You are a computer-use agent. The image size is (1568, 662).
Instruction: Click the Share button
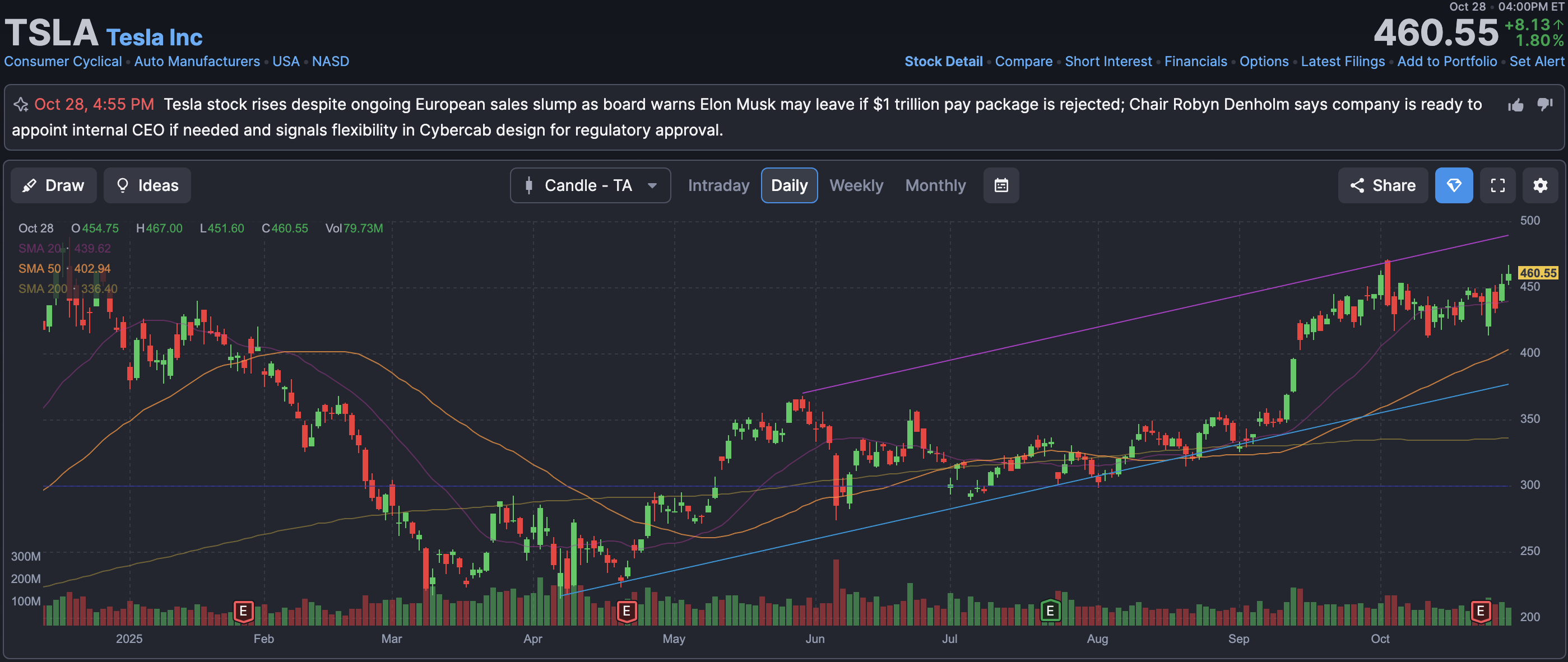pos(1383,185)
